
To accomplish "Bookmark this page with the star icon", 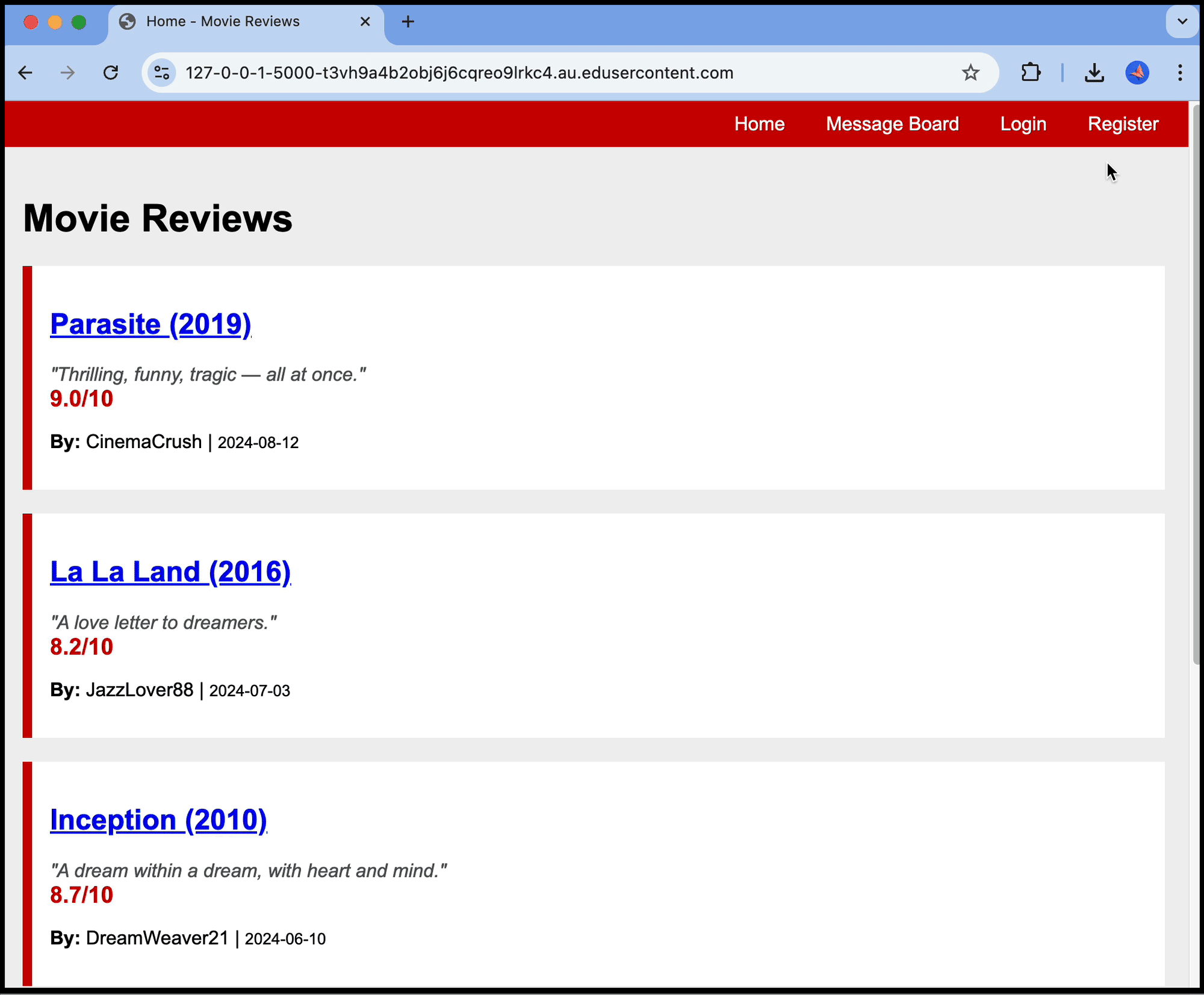I will (970, 73).
